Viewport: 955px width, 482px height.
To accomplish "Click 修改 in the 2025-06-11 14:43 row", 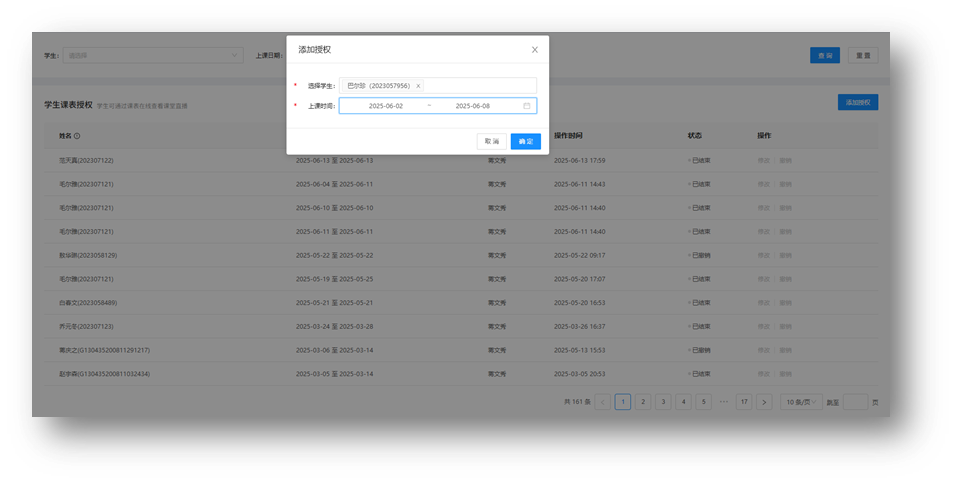I will [x=763, y=185].
